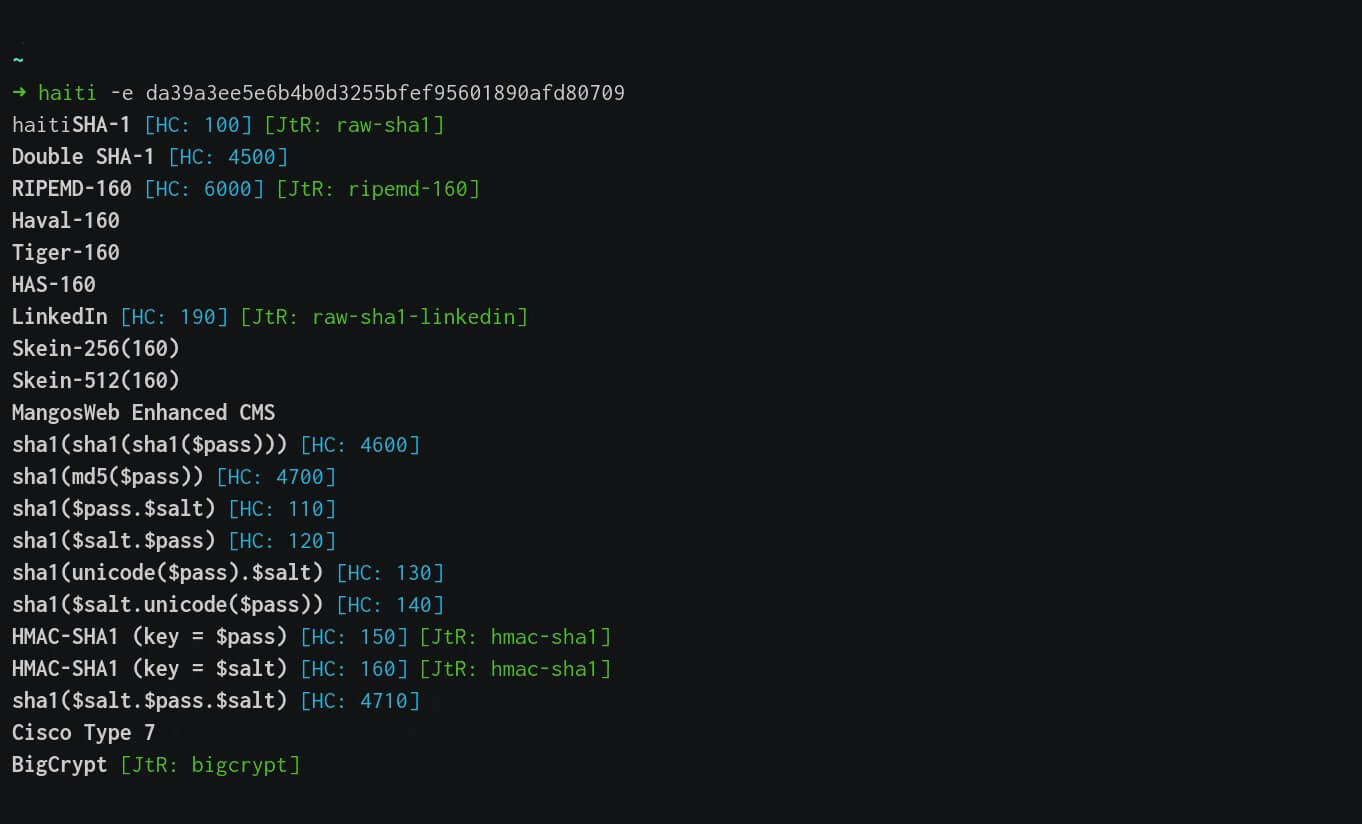The width and height of the screenshot is (1362, 824).
Task: Click the haiti command name
Action: (67, 93)
